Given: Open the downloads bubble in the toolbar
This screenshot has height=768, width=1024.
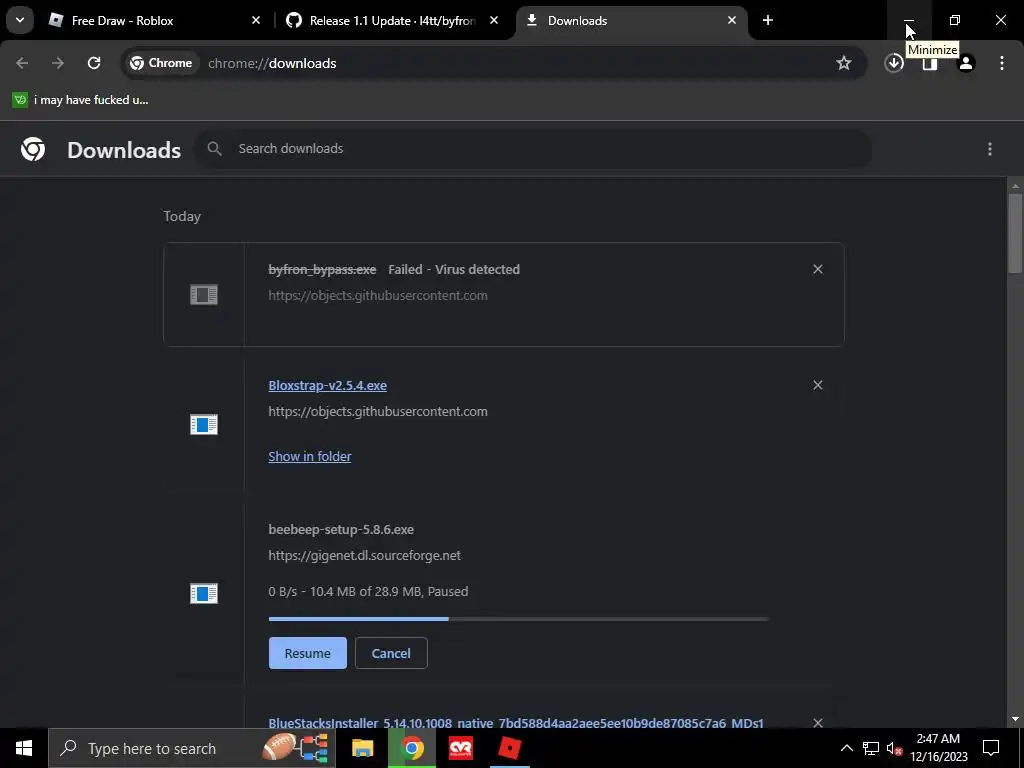Looking at the screenshot, I should click(894, 63).
